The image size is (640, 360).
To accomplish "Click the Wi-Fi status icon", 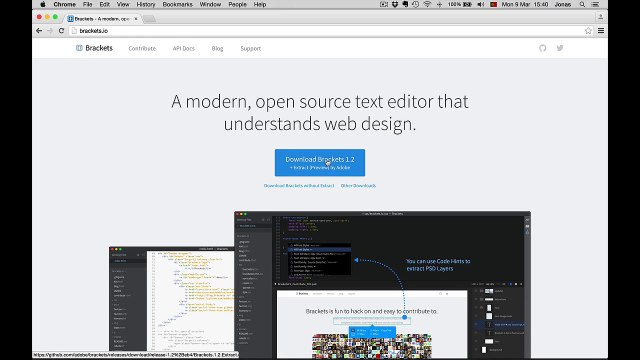I will (427, 4).
